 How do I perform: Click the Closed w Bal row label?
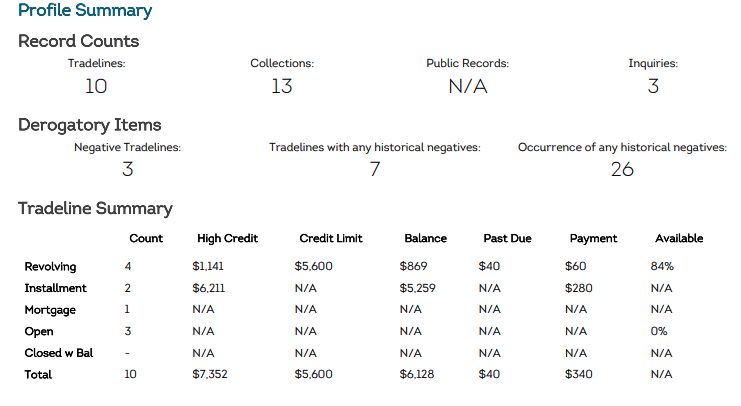pyautogui.click(x=59, y=353)
